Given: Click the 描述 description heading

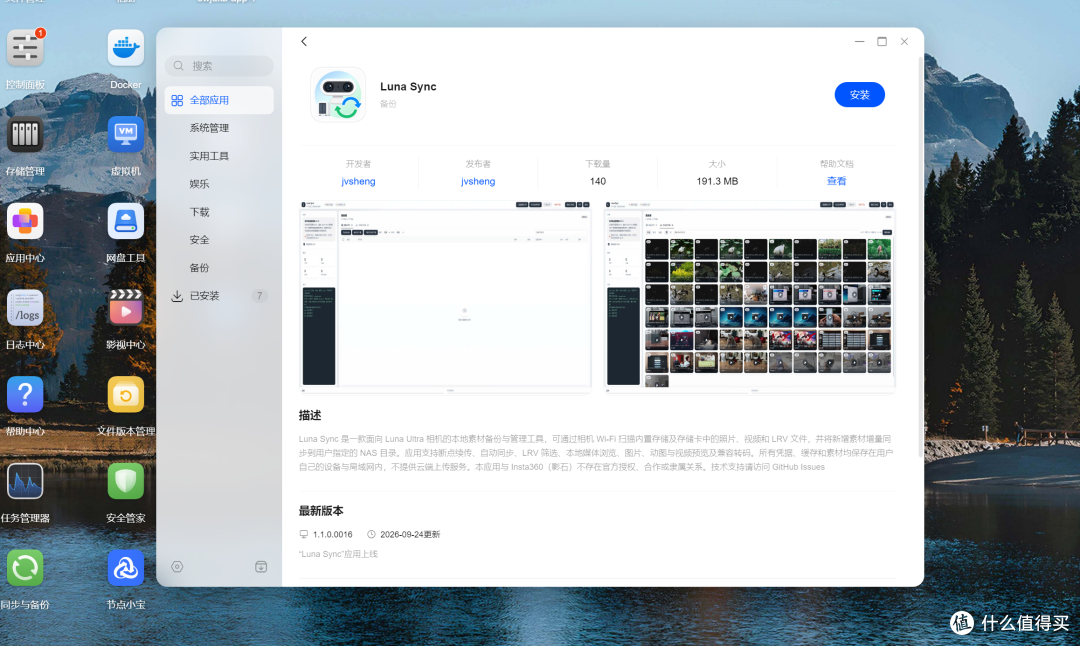Looking at the screenshot, I should coord(310,415).
